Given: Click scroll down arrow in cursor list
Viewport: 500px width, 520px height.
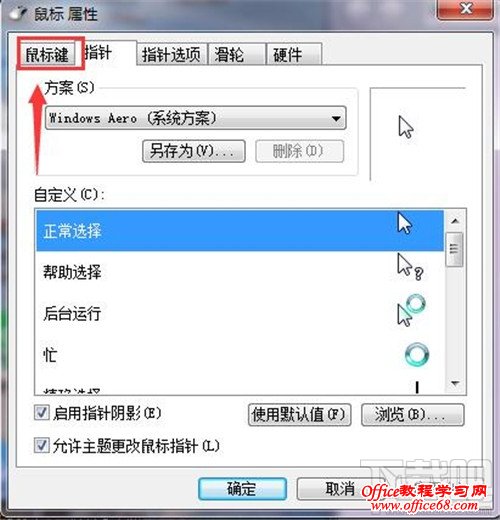Looking at the screenshot, I should [455, 383].
